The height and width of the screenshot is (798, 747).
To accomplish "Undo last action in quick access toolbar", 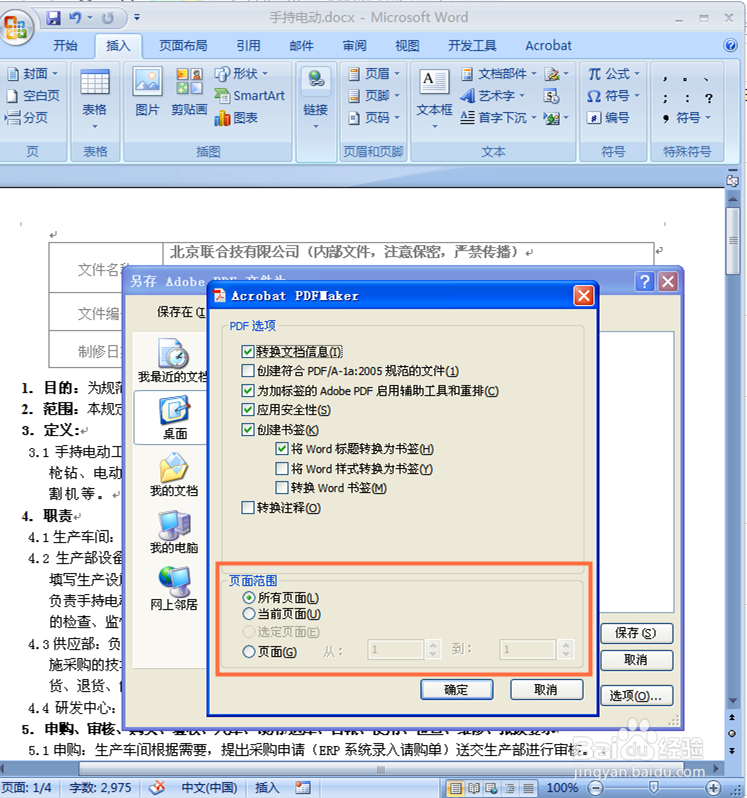I will 75,18.
